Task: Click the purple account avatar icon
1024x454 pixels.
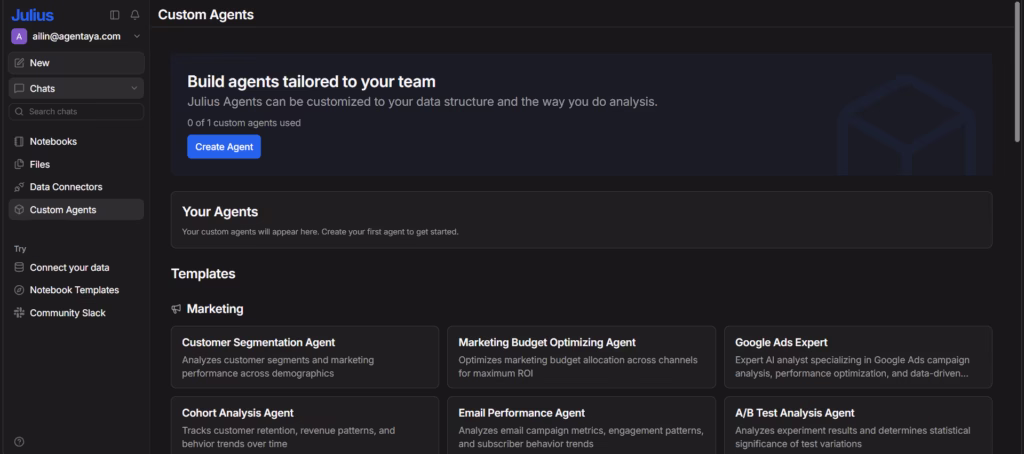Action: point(19,37)
